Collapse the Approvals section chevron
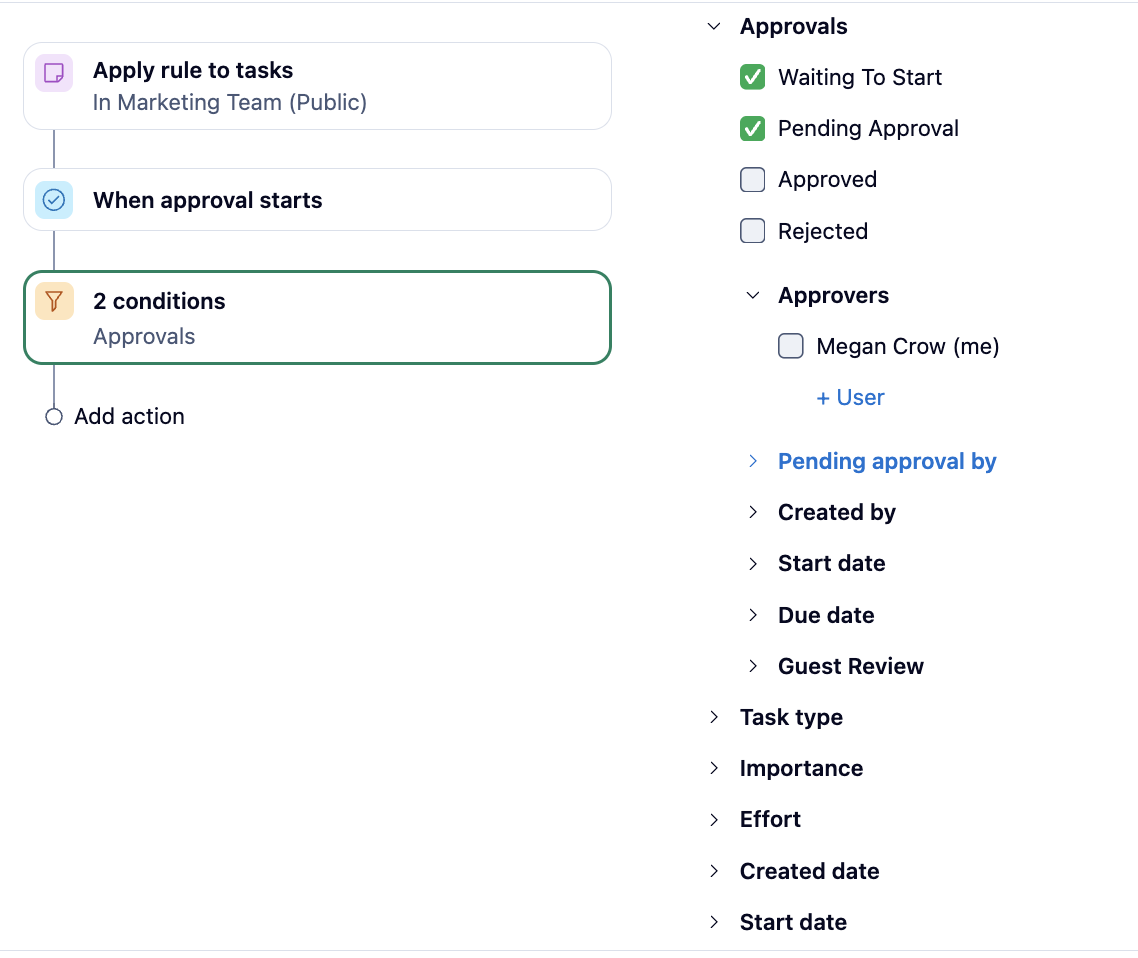 pos(714,27)
